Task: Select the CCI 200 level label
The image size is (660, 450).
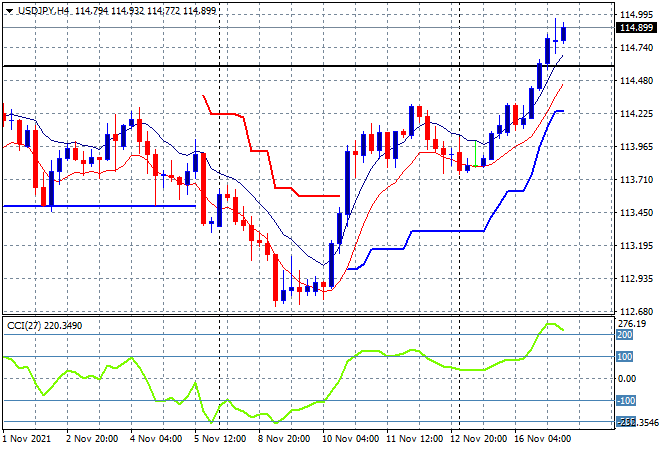Action: point(625,335)
